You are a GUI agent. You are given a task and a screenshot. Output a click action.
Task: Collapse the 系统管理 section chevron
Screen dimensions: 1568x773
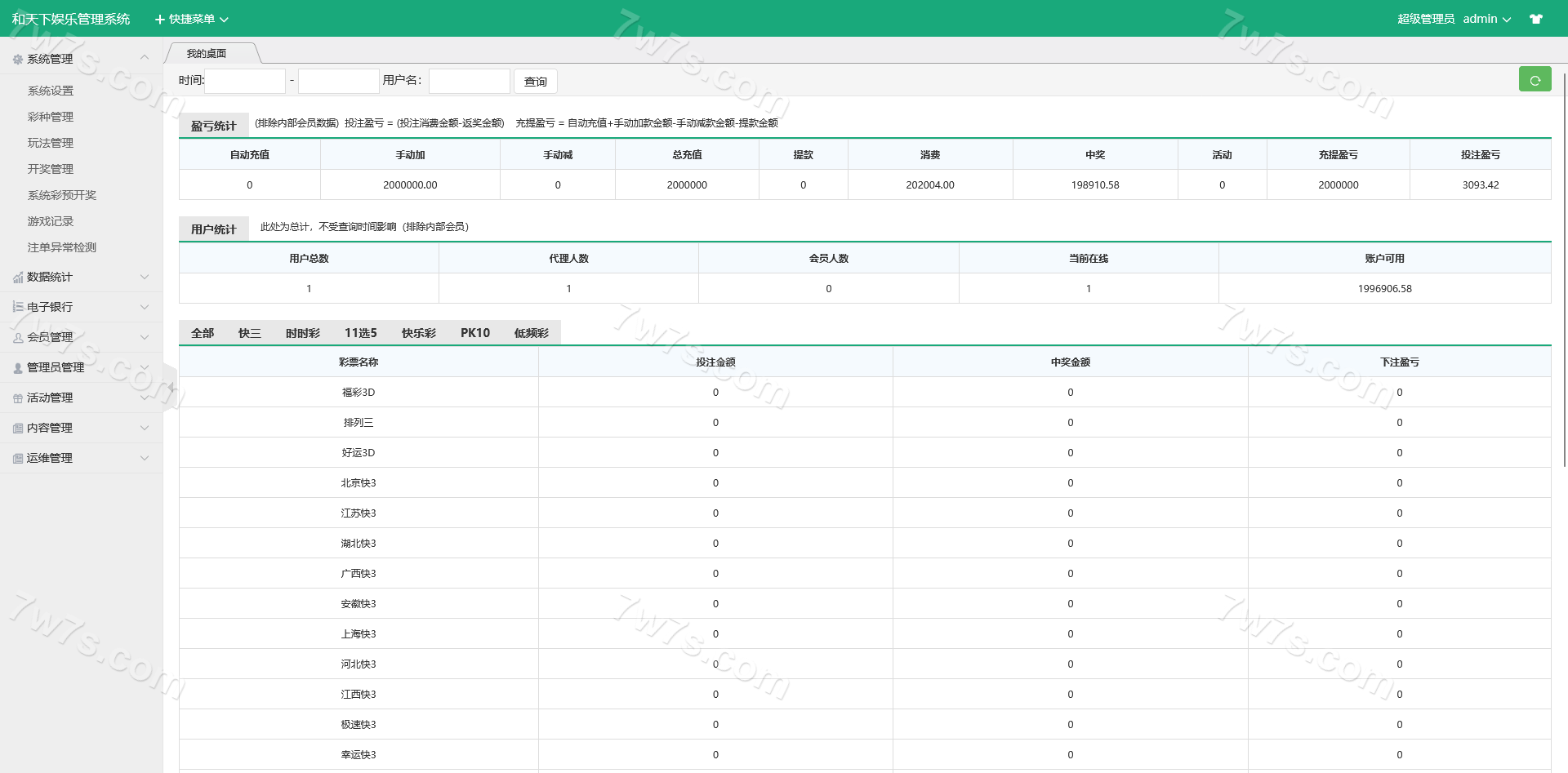point(145,58)
